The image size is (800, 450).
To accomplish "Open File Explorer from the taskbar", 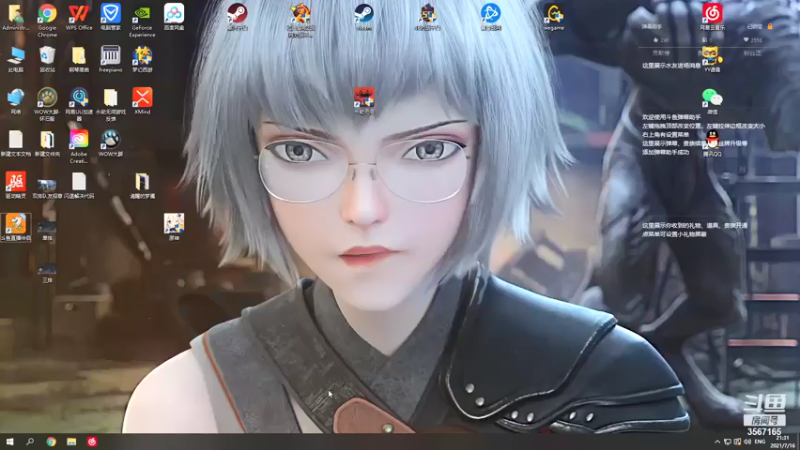I will pos(71,441).
